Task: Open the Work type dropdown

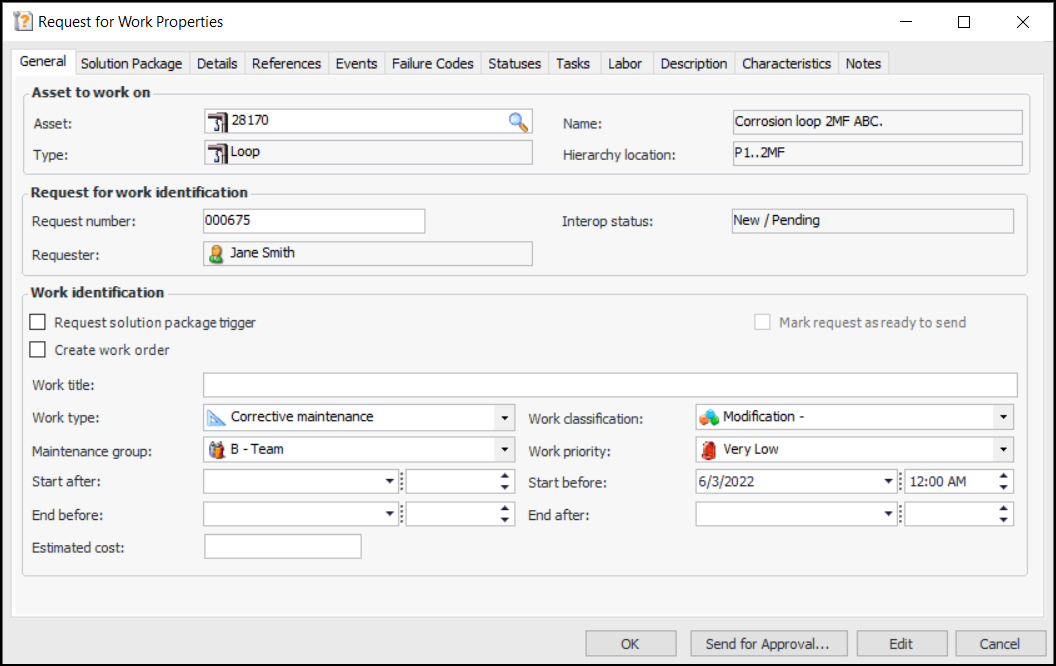Action: 504,418
